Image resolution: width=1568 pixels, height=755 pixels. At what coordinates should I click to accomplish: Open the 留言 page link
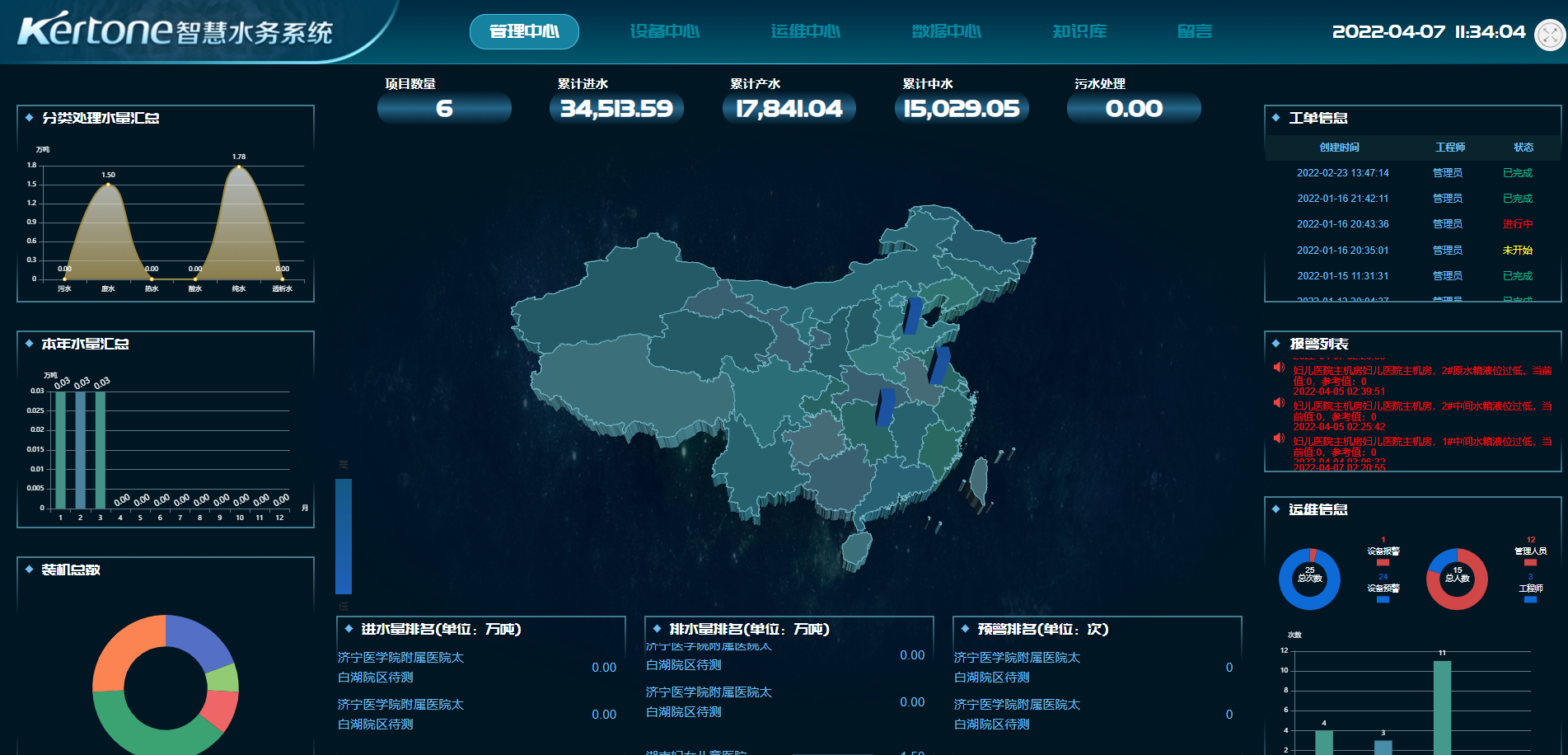(x=1194, y=31)
